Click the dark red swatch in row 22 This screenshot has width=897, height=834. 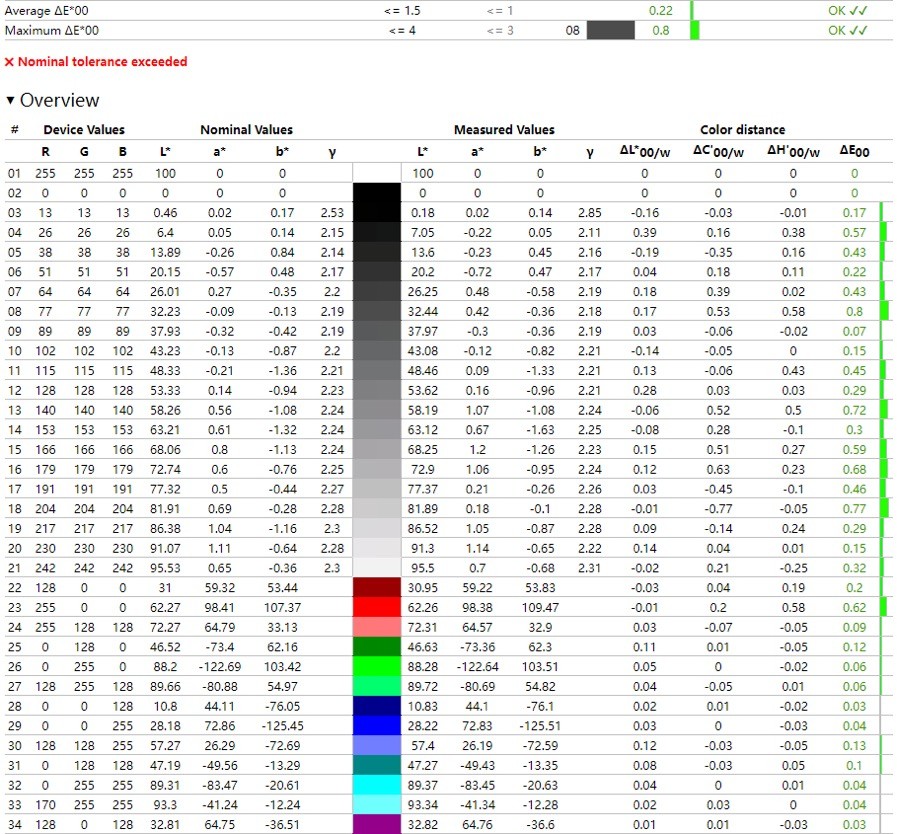[x=377, y=587]
